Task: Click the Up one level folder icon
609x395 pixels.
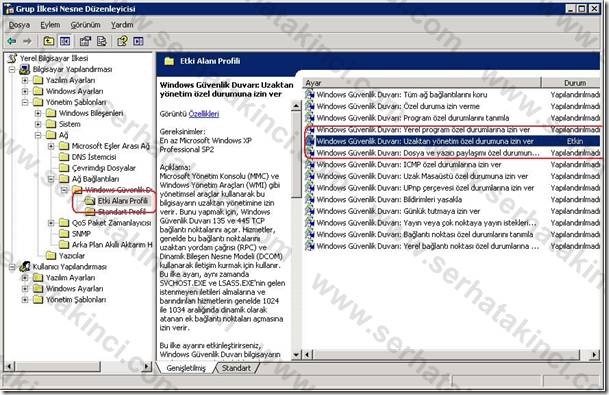Action: 49,41
